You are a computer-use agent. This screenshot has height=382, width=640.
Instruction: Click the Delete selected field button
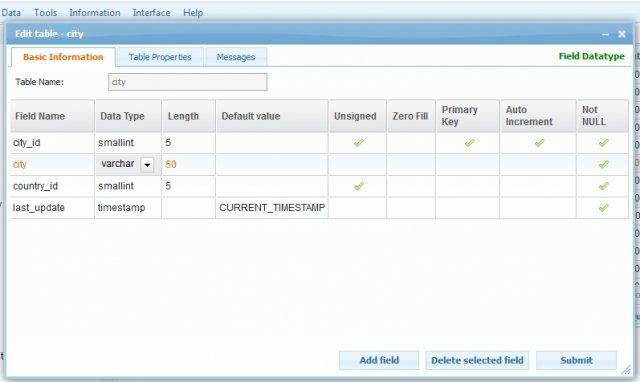click(x=477, y=360)
